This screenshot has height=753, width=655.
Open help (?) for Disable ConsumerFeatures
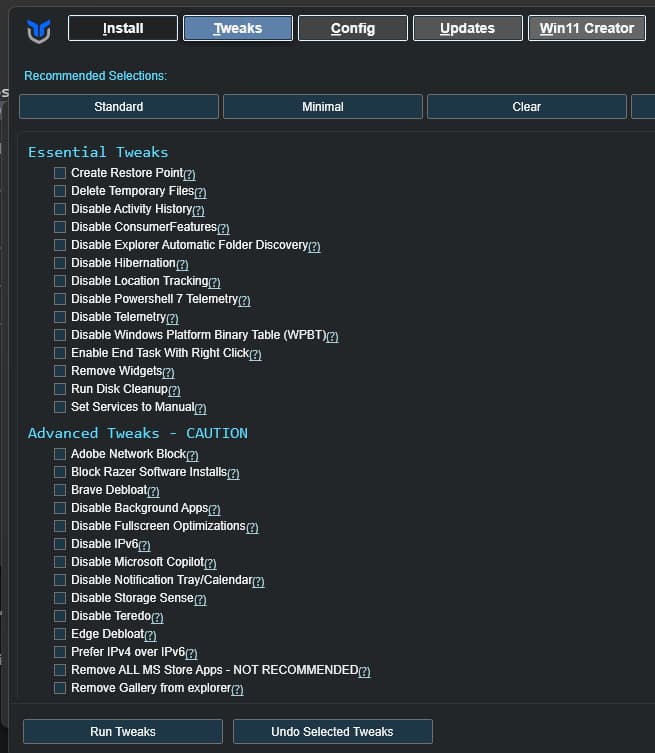click(x=223, y=228)
